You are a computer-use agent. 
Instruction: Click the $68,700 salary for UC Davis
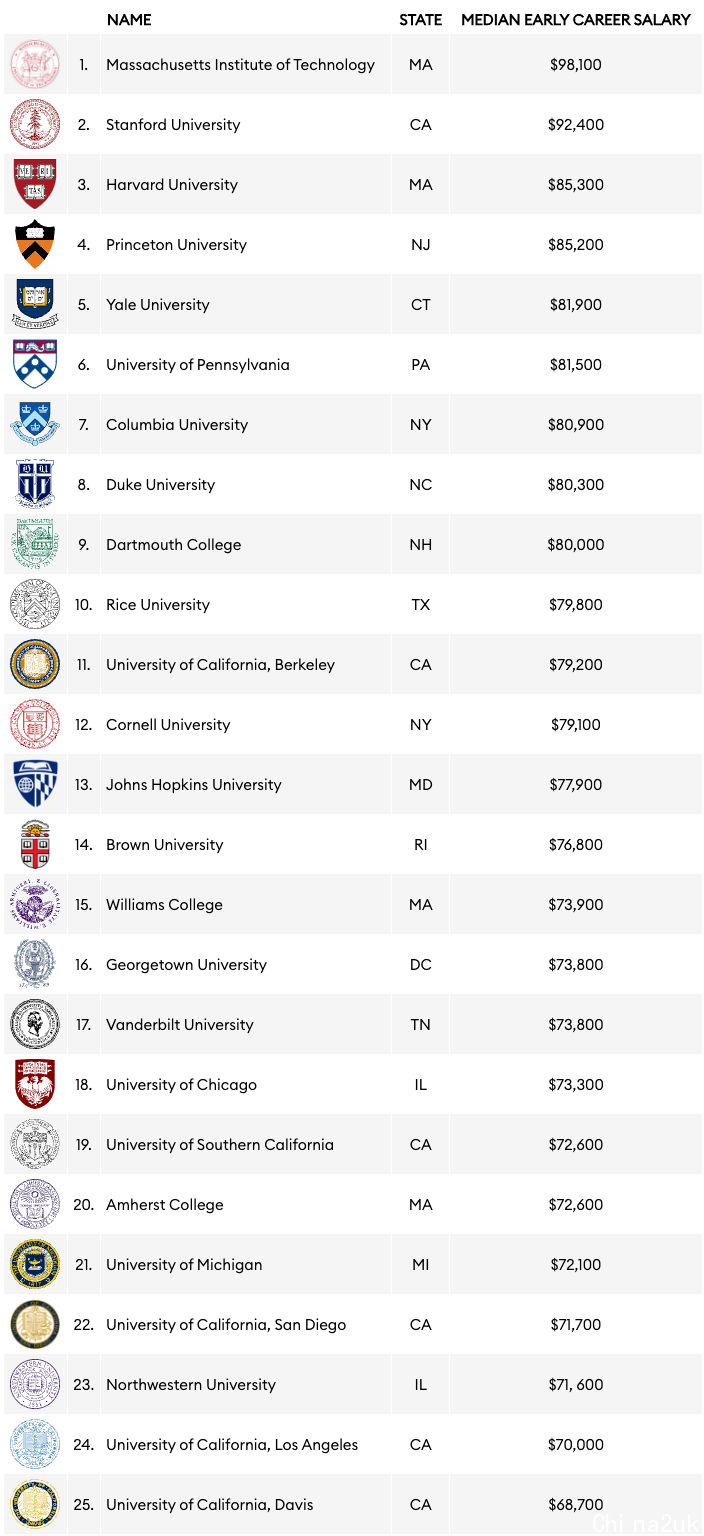(x=576, y=1505)
